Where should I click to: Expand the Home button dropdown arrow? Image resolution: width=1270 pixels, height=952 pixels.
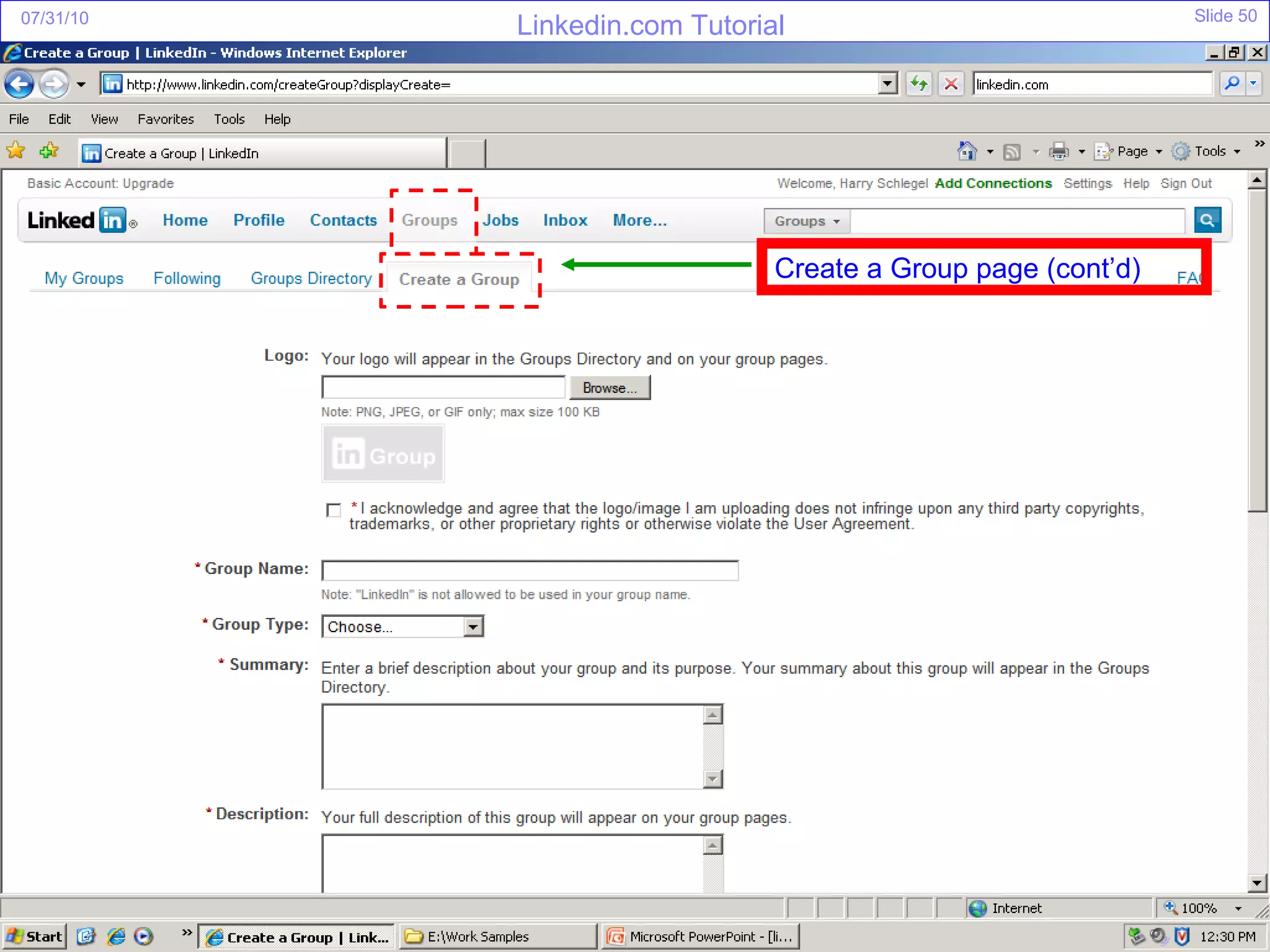click(x=990, y=151)
